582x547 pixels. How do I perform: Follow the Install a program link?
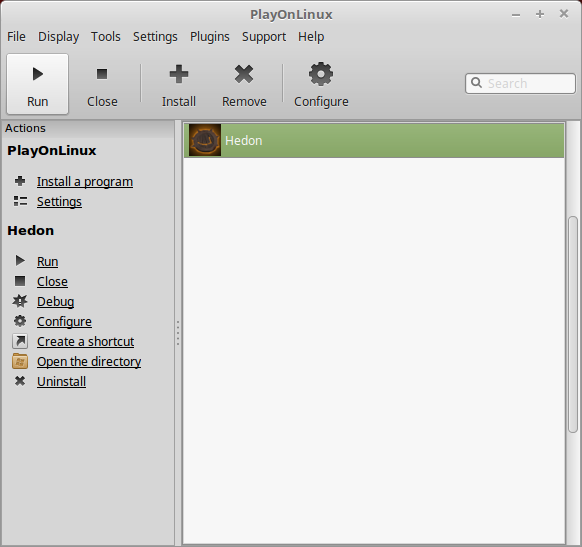85,181
